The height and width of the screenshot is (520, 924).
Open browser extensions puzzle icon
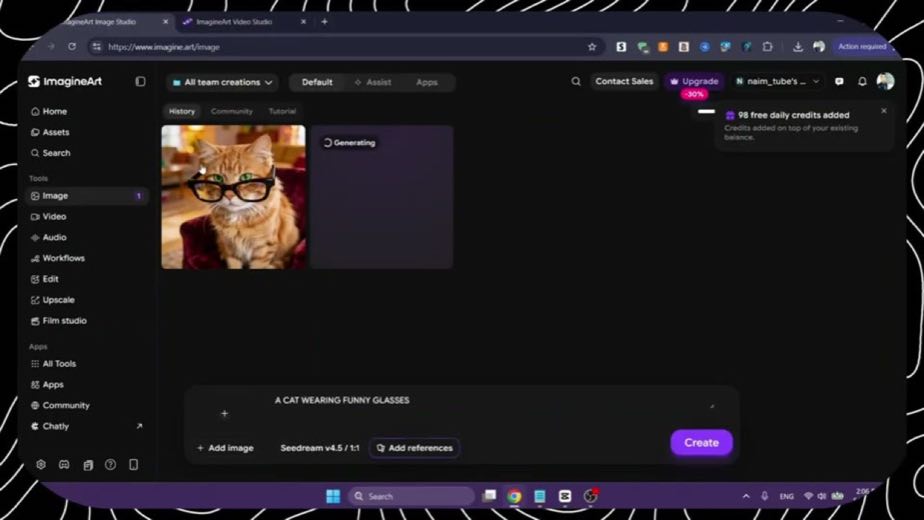pos(767,47)
